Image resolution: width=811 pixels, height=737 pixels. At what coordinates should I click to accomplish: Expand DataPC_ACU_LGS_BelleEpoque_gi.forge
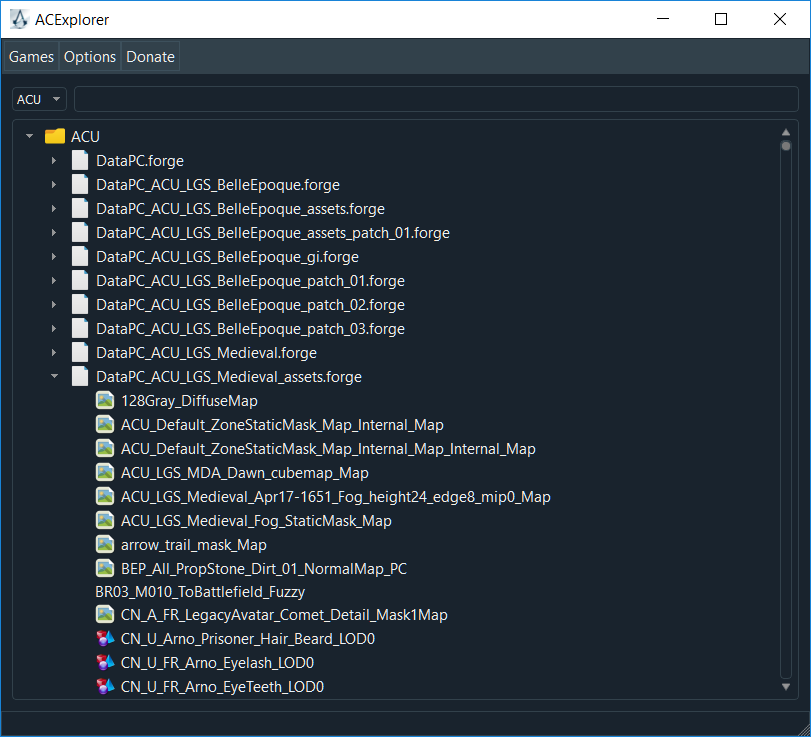pyautogui.click(x=54, y=257)
